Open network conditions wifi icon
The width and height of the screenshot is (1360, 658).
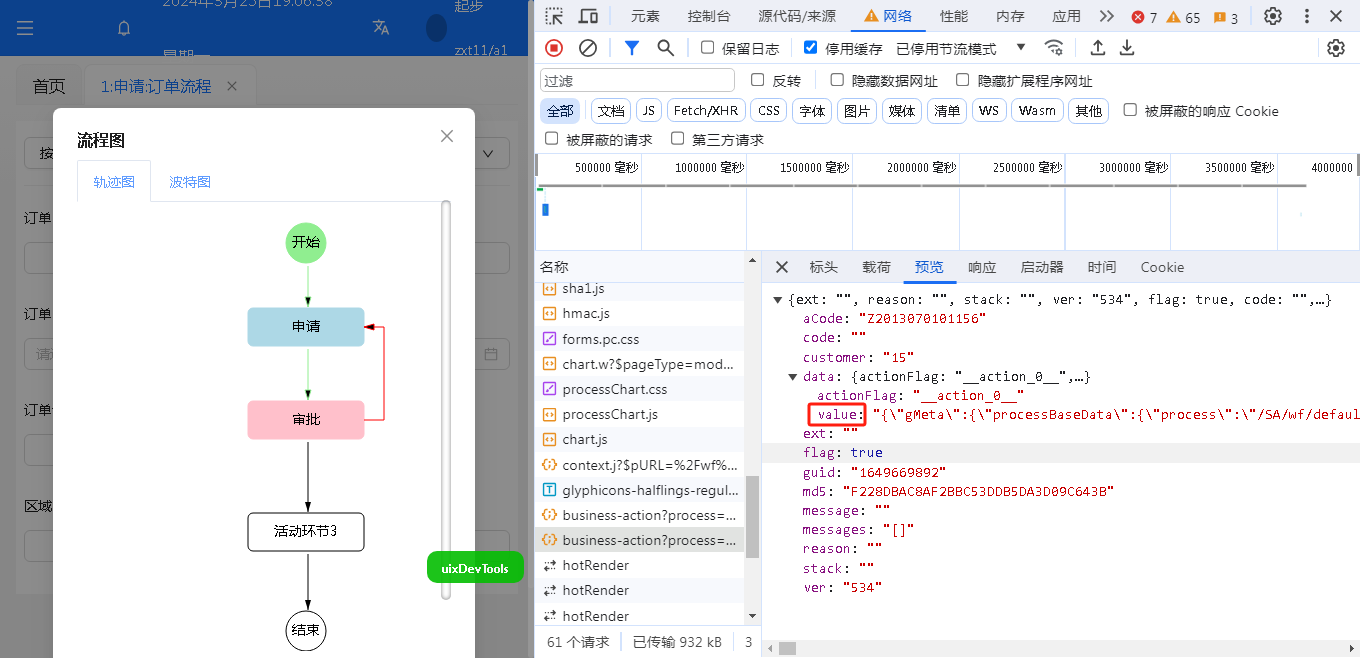[x=1054, y=47]
